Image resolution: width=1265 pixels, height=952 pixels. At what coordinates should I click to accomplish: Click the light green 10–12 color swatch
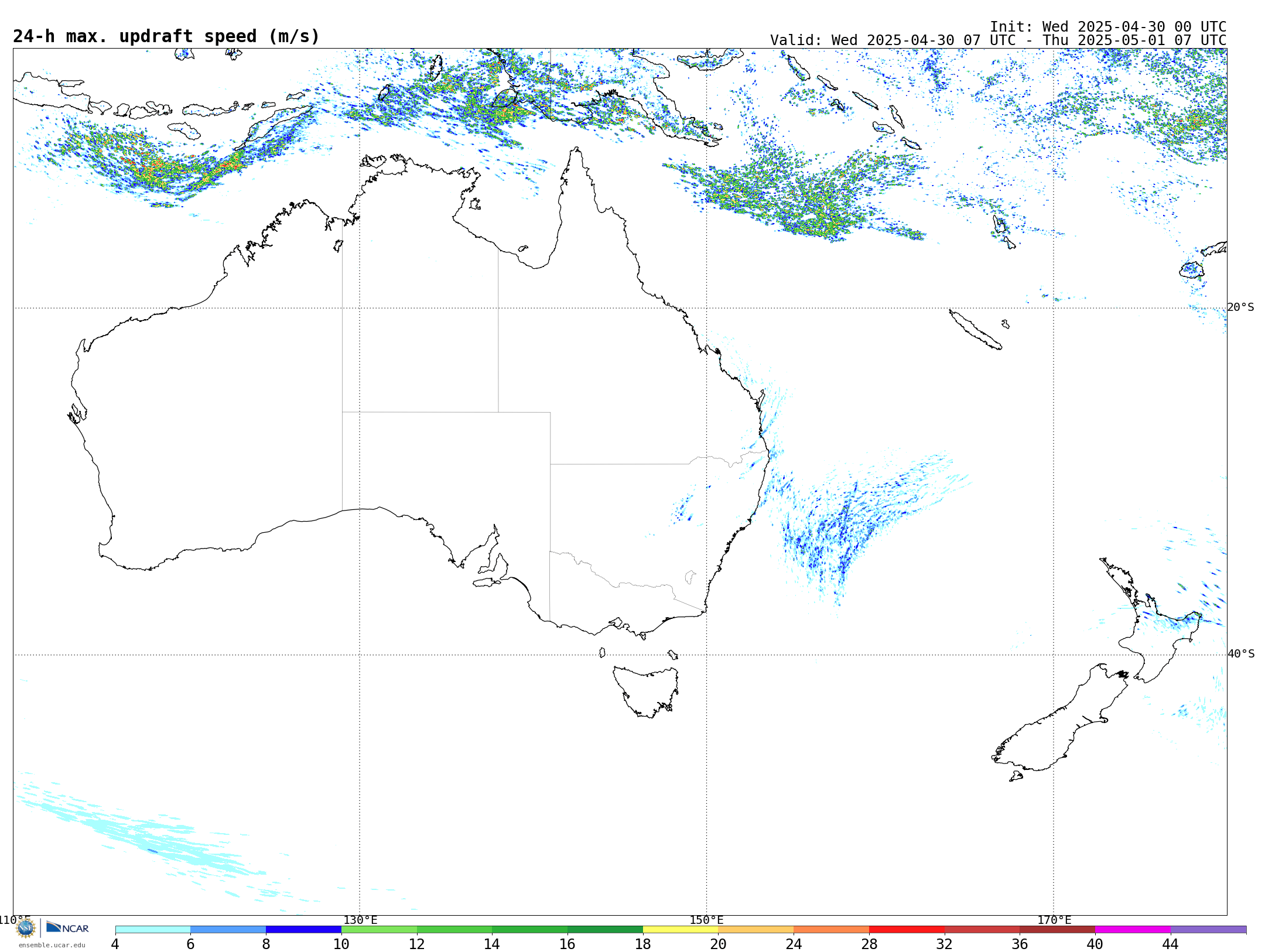379,930
